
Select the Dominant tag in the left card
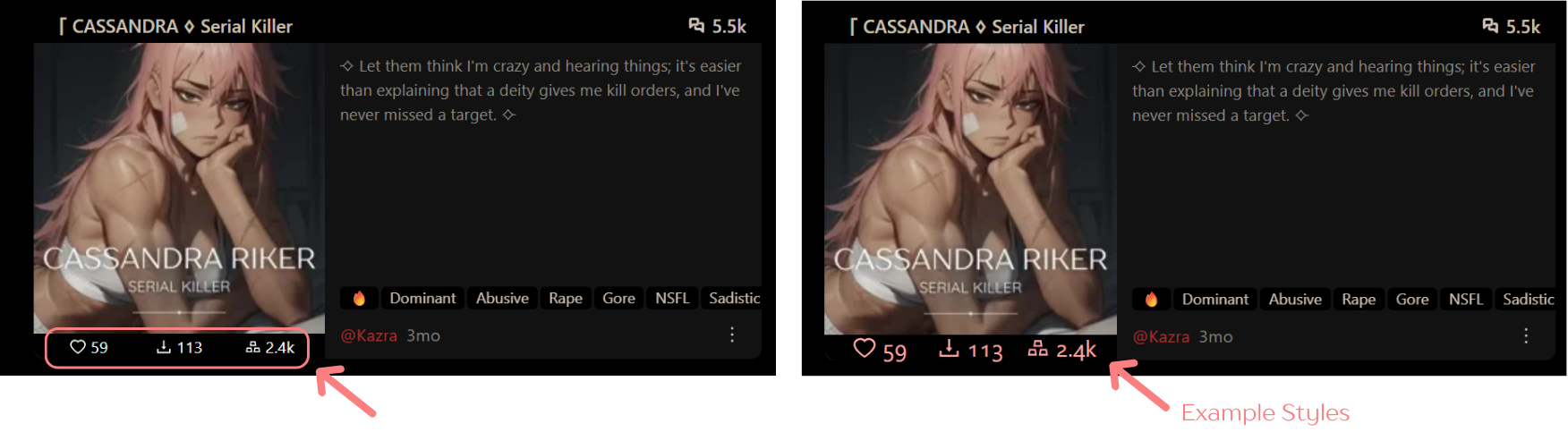click(422, 298)
